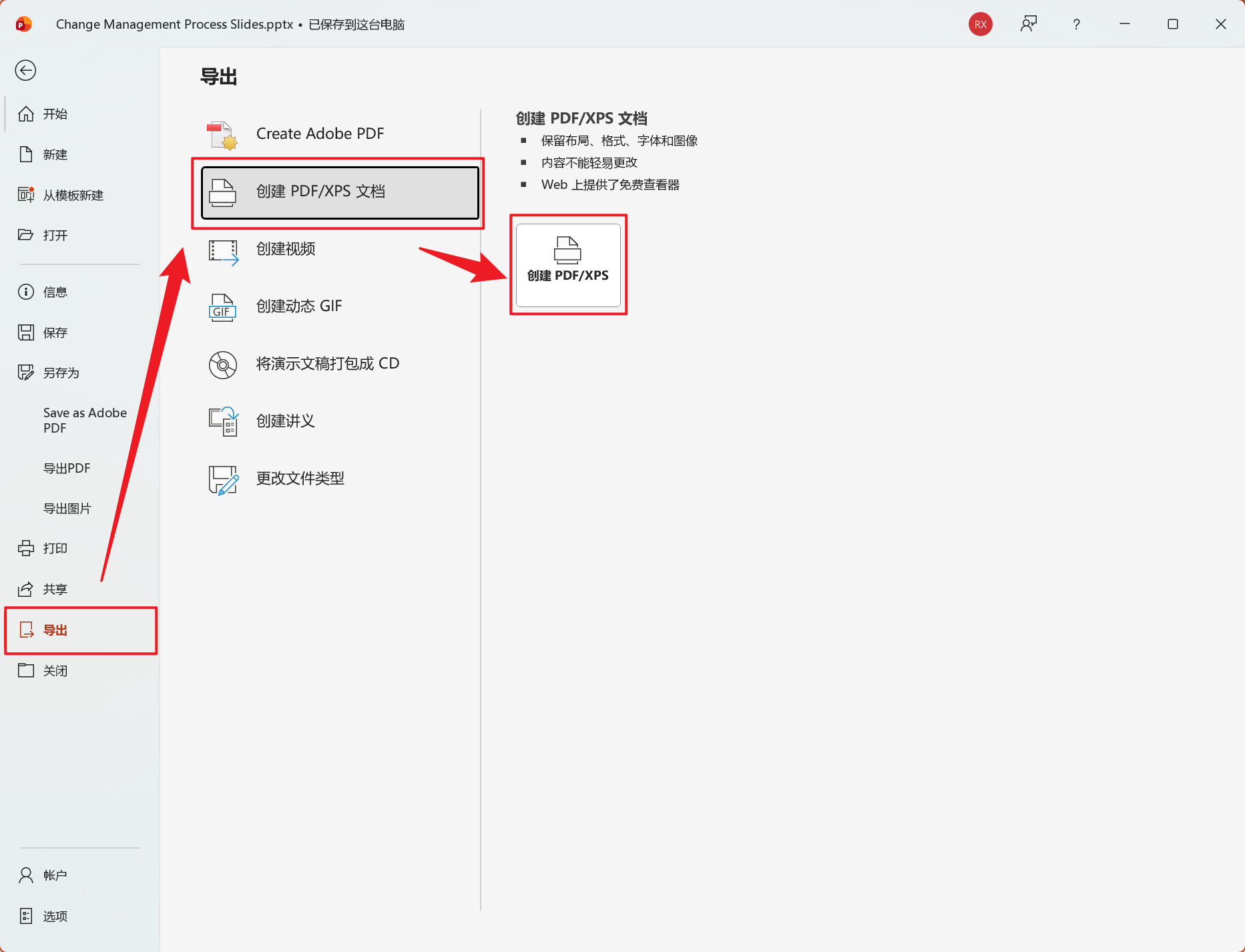Choose 将演示文稿打包成 CD
1245x952 pixels.
tap(340, 364)
